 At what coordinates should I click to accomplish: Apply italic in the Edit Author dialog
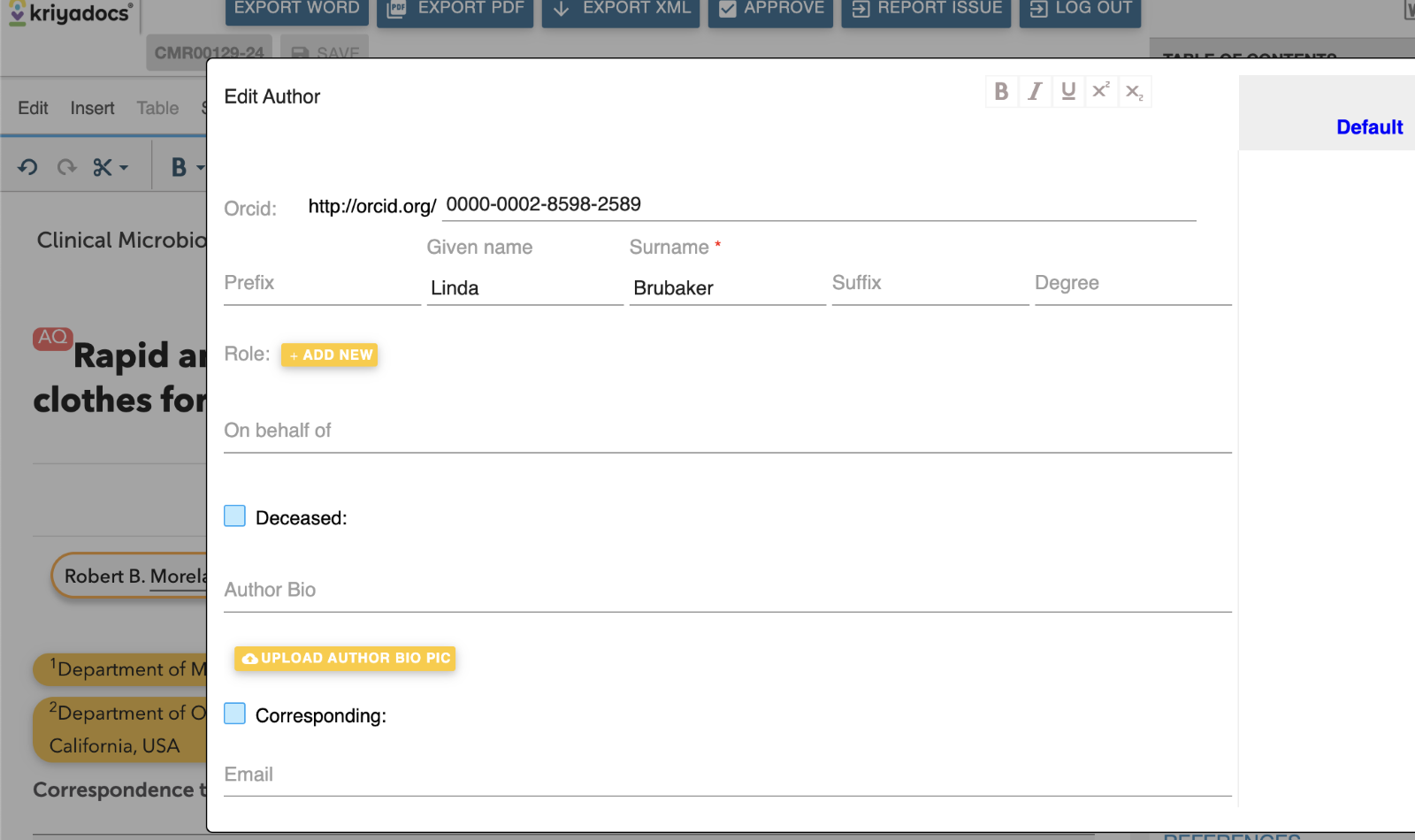(x=1035, y=91)
